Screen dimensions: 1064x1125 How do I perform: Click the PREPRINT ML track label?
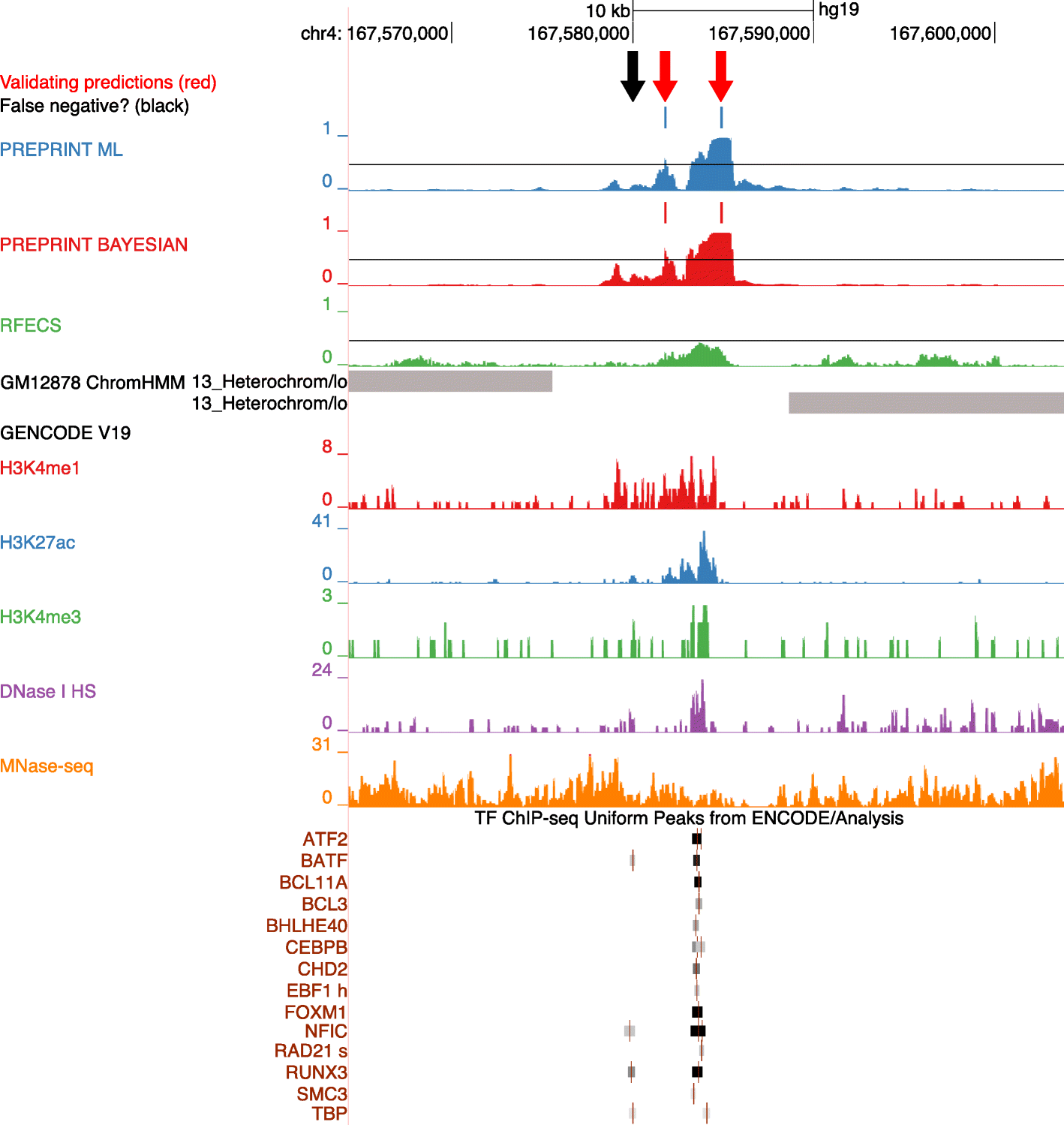[x=62, y=149]
